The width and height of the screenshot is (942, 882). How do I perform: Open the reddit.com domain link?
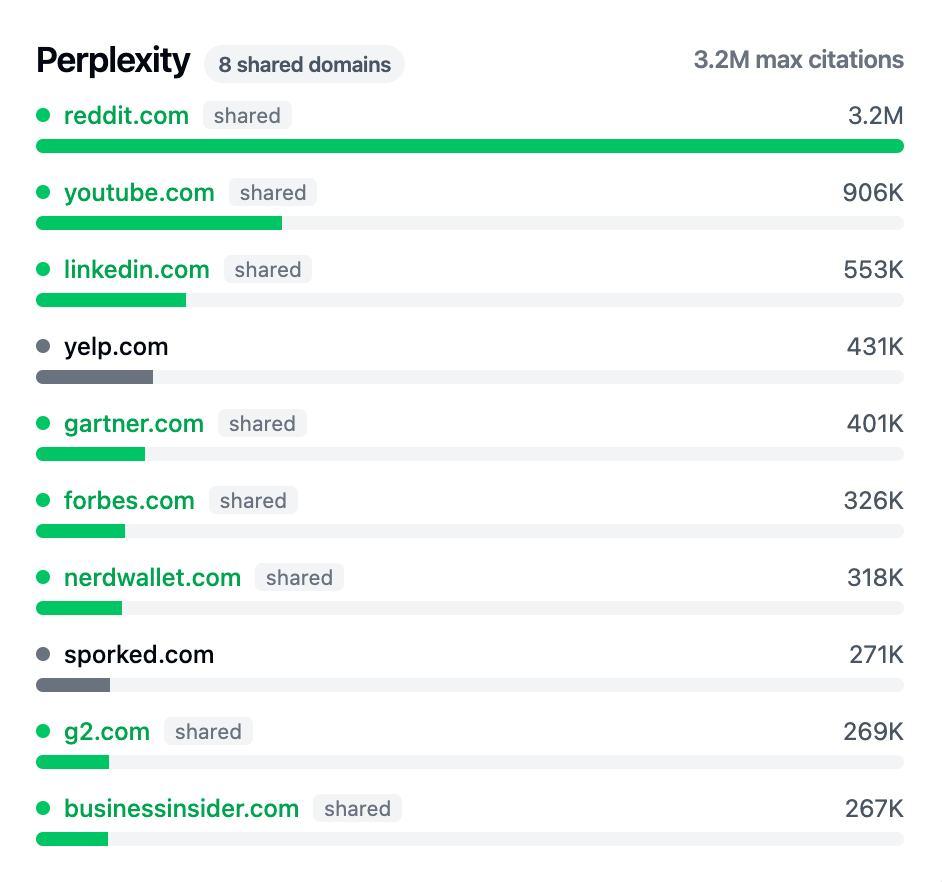coord(126,115)
